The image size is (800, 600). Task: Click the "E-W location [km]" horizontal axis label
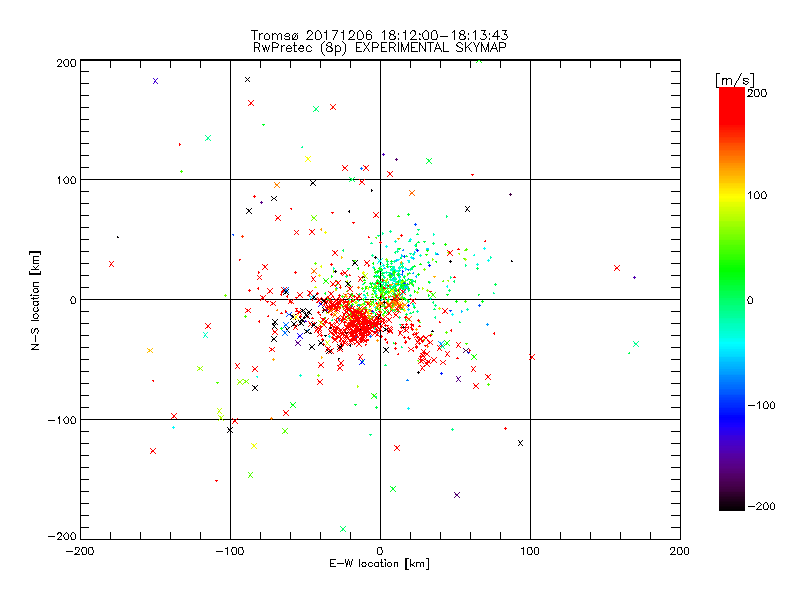(x=379, y=564)
